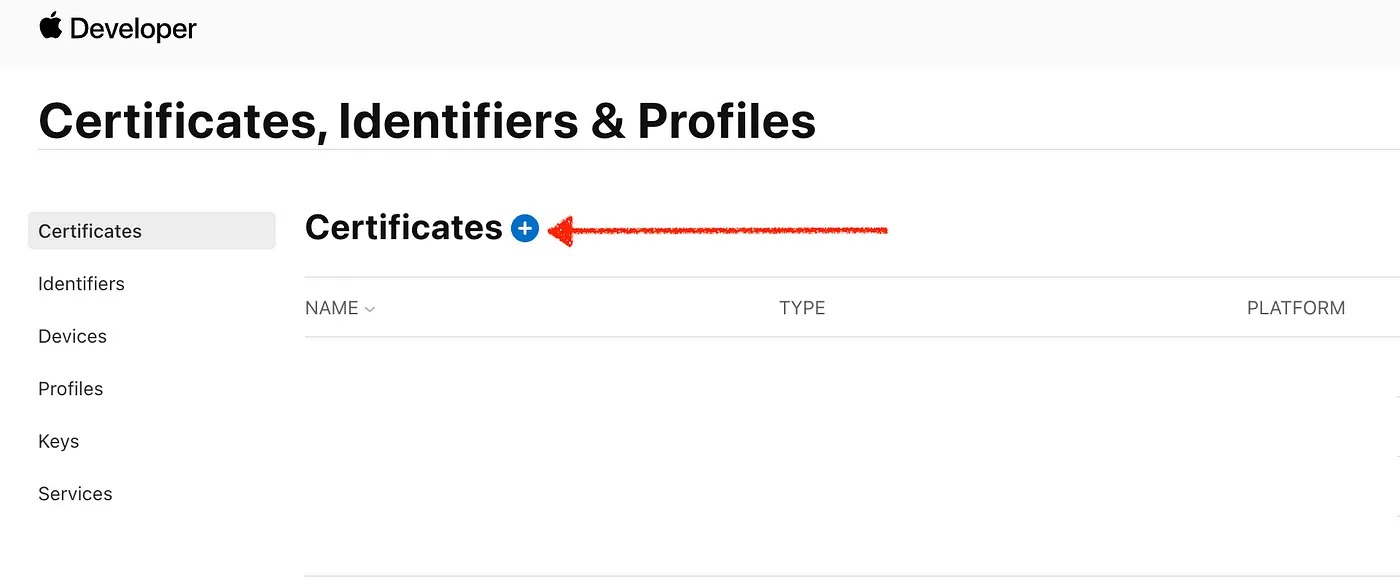The height and width of the screenshot is (579, 1400).
Task: Click the TYPE column header
Action: coord(802,308)
